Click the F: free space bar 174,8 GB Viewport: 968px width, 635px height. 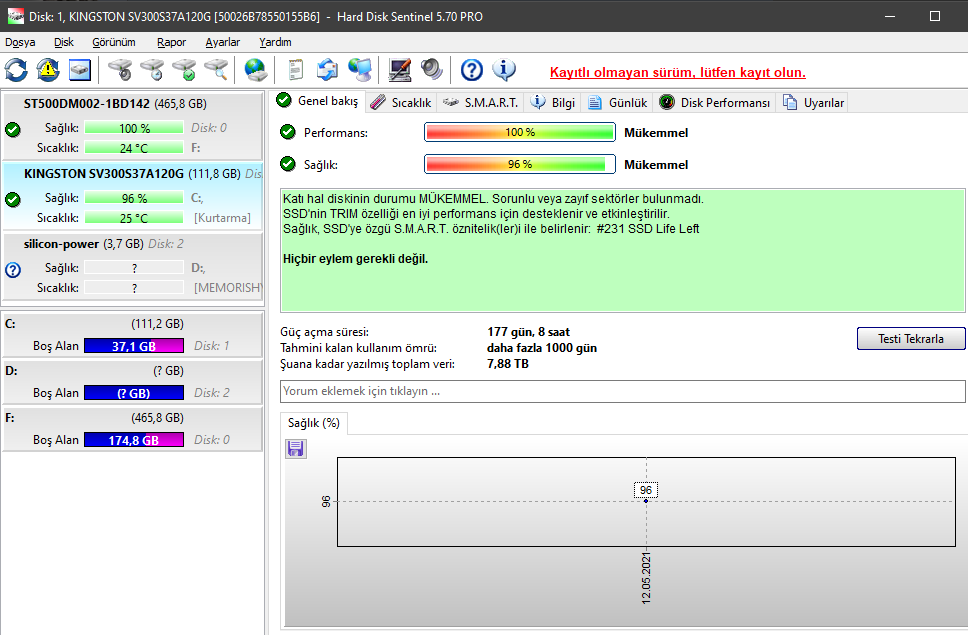pyautogui.click(x=134, y=440)
